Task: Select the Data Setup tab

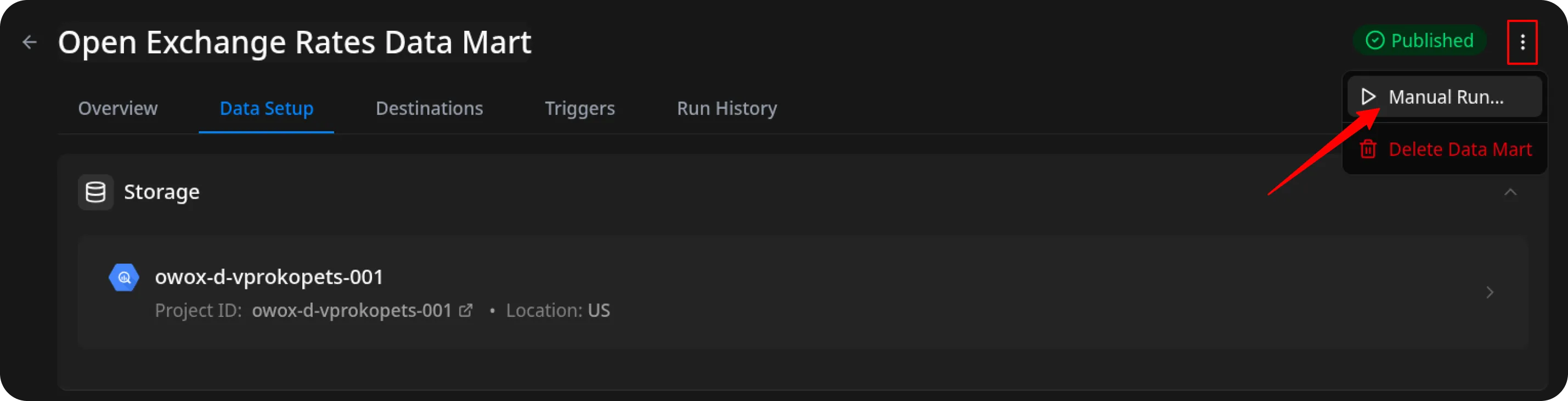Action: click(266, 108)
